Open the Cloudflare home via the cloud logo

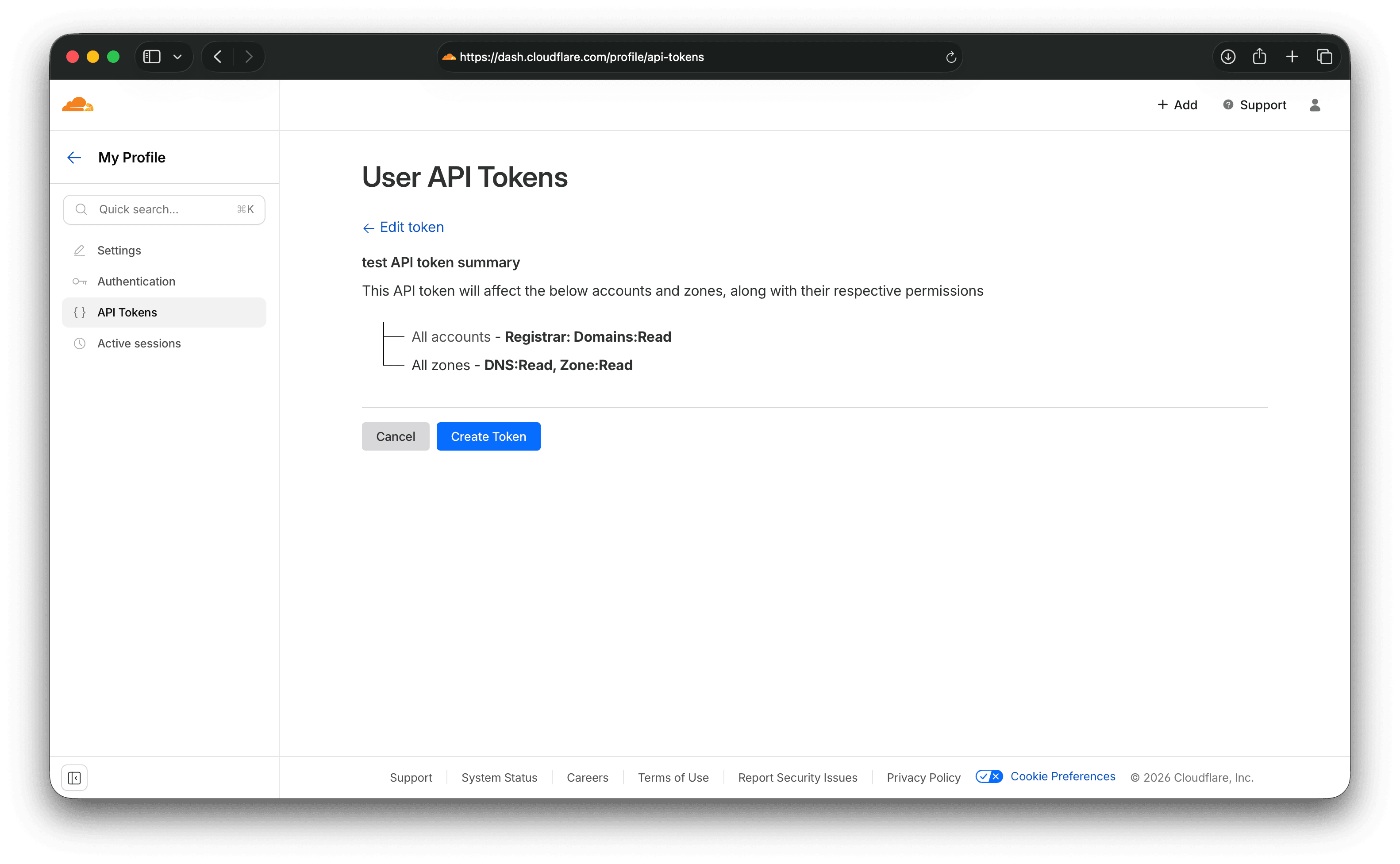pos(78,104)
